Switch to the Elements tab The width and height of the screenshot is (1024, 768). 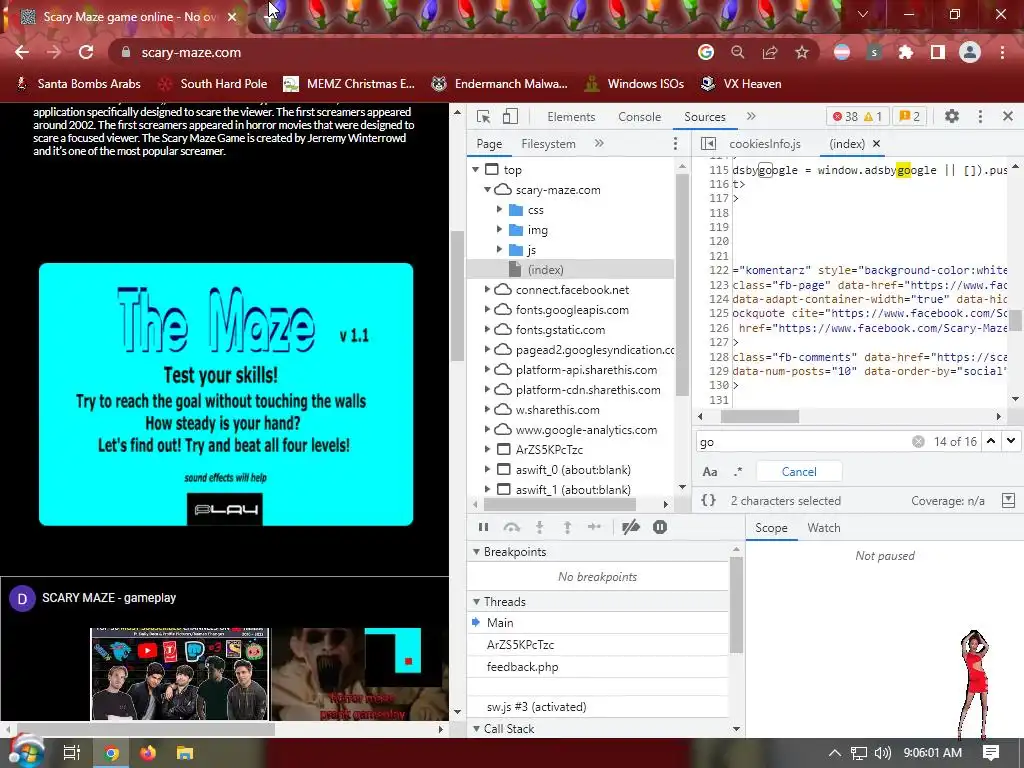point(571,117)
